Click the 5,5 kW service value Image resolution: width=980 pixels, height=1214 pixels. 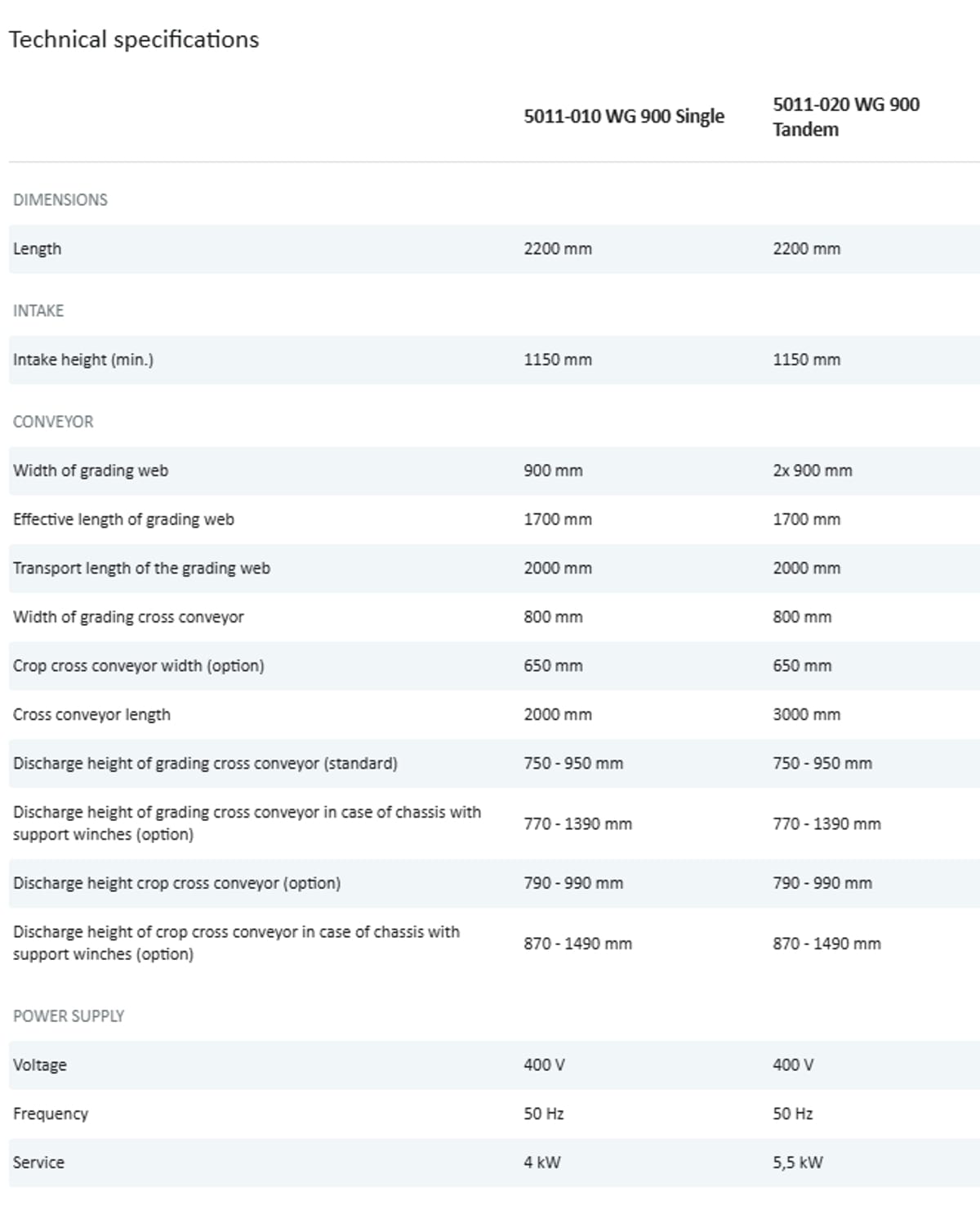click(798, 1162)
